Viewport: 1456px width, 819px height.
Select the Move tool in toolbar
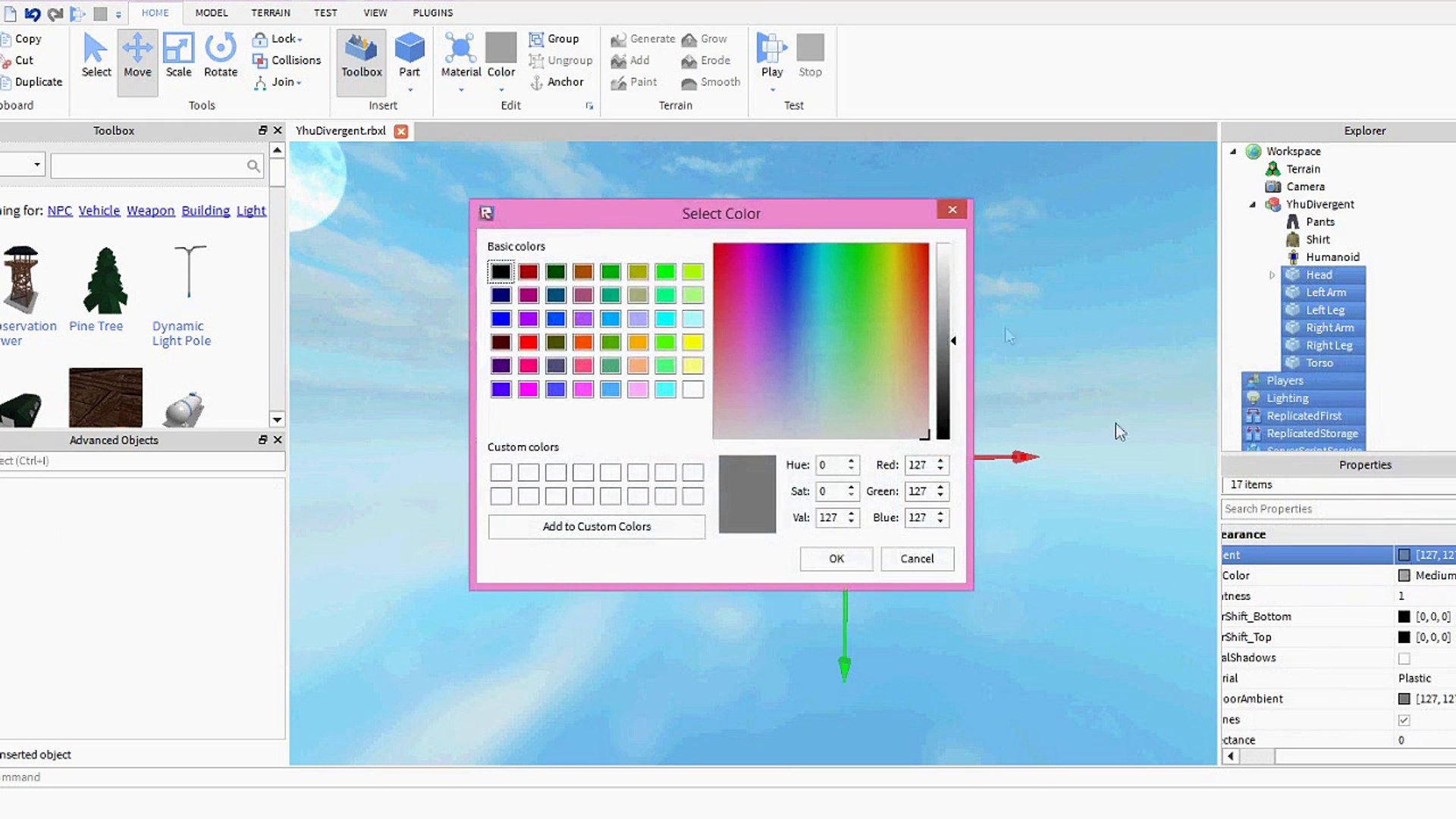[137, 54]
